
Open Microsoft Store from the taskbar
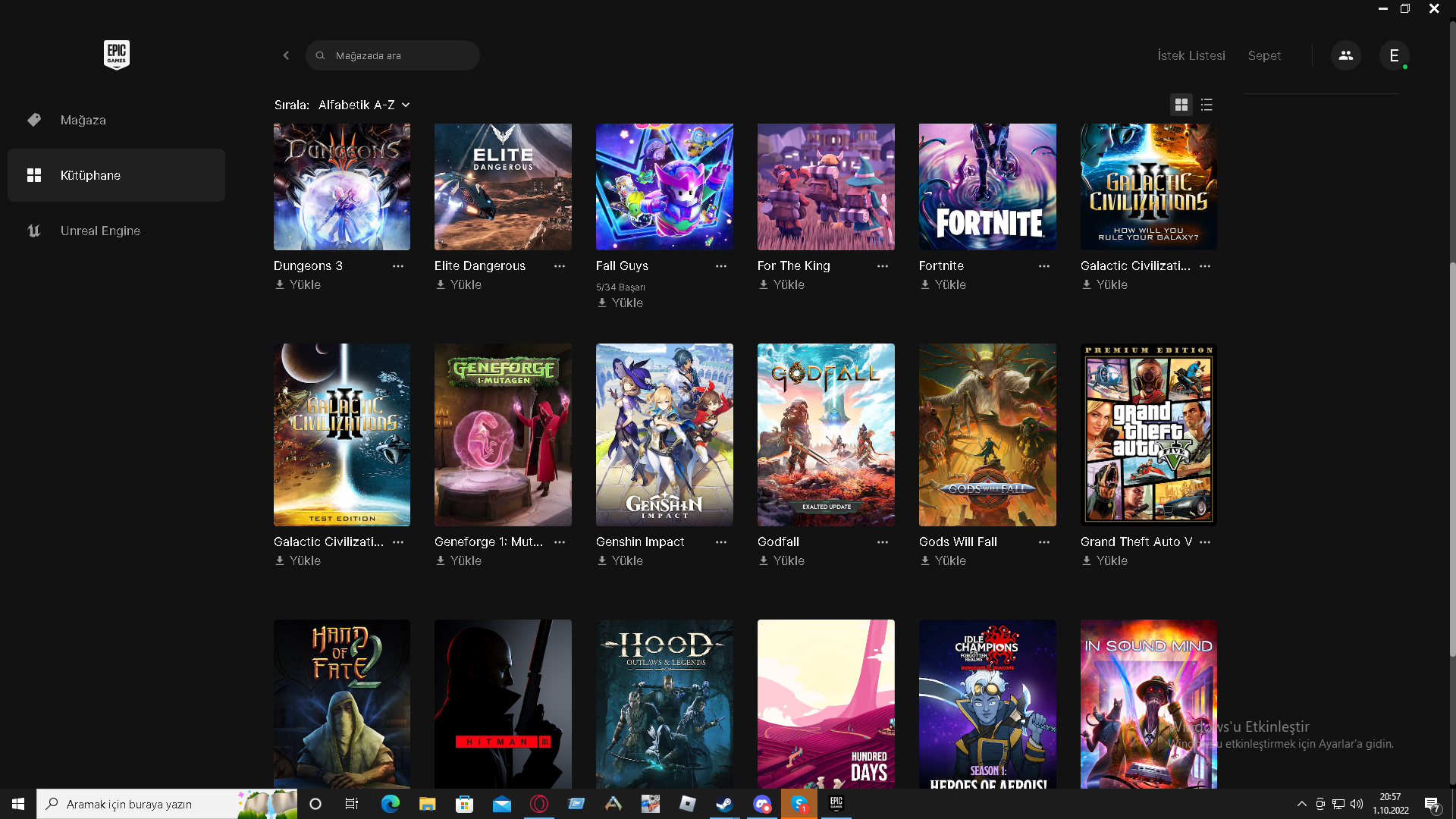(x=465, y=804)
